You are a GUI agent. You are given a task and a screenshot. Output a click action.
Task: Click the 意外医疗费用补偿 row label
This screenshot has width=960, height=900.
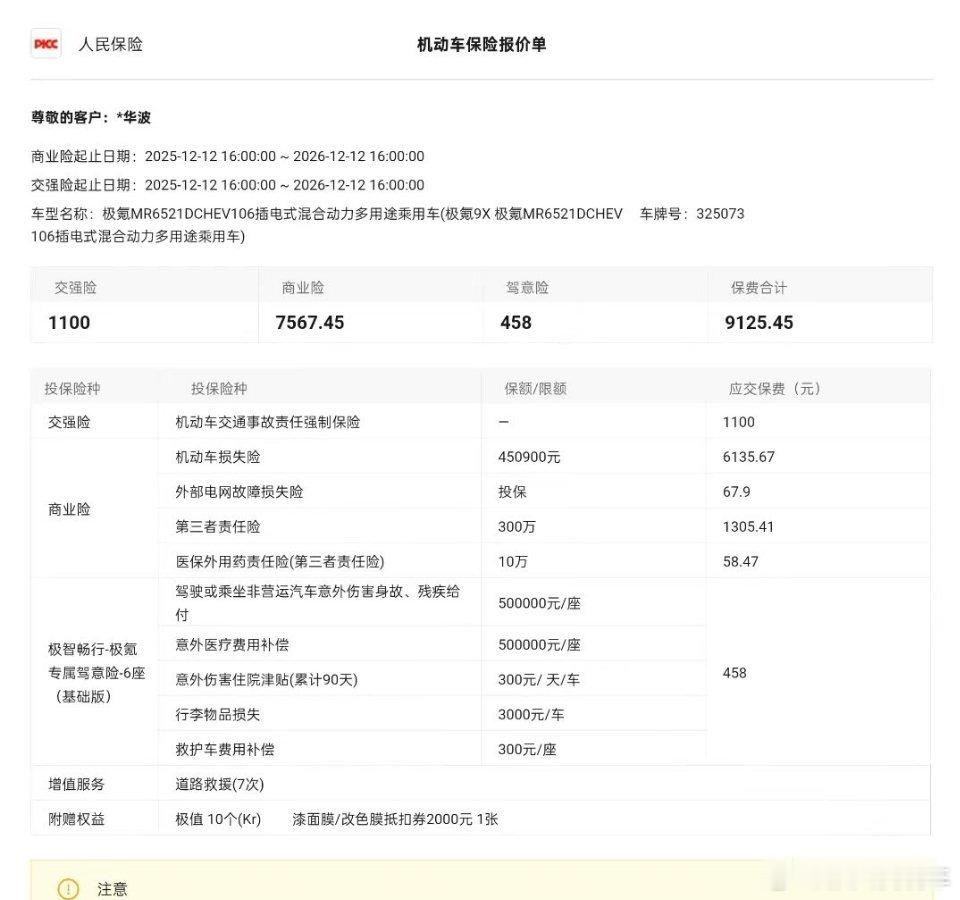[232, 645]
